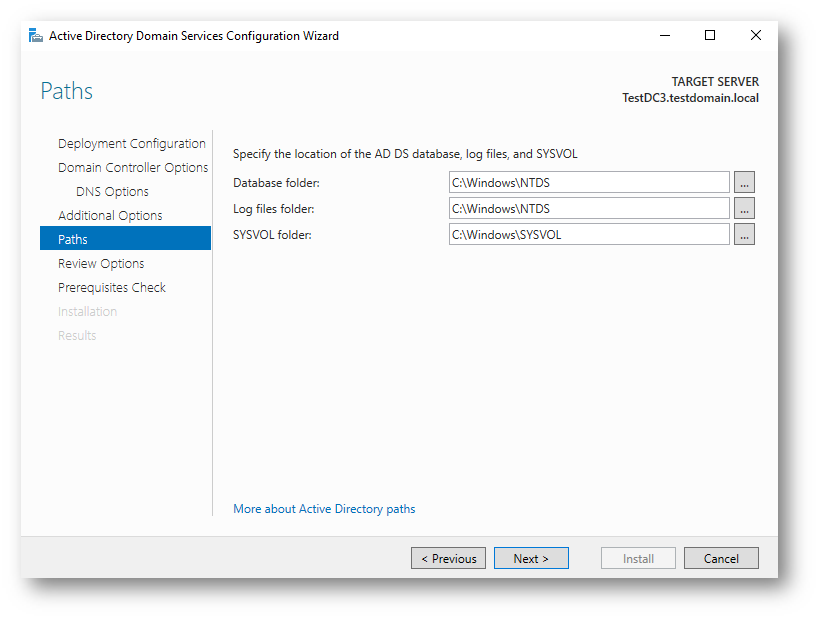Maximize the configuration wizard window
The image size is (820, 620).
click(x=710, y=36)
